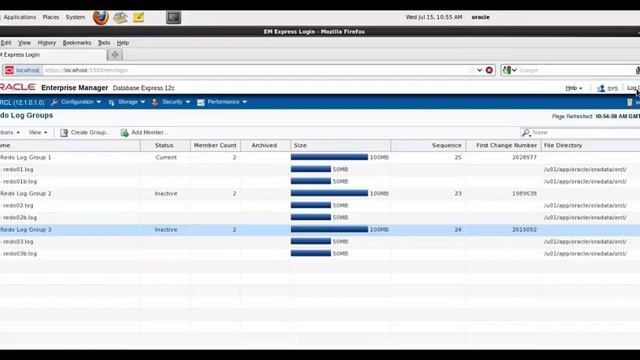Stop page loading with red stop icon

(489, 70)
